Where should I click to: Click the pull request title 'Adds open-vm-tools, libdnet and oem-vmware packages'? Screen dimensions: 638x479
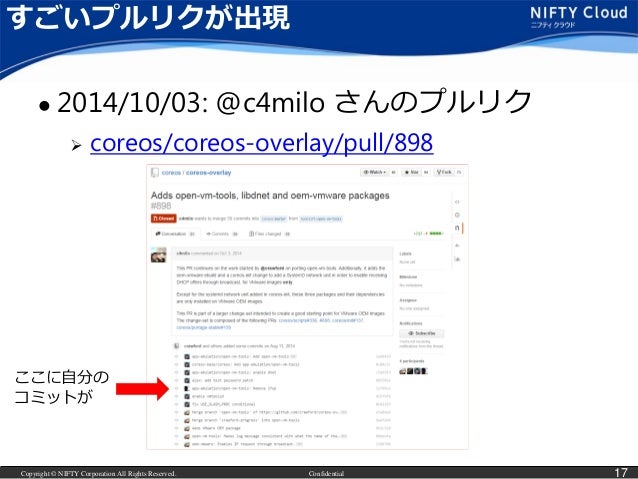click(x=270, y=196)
